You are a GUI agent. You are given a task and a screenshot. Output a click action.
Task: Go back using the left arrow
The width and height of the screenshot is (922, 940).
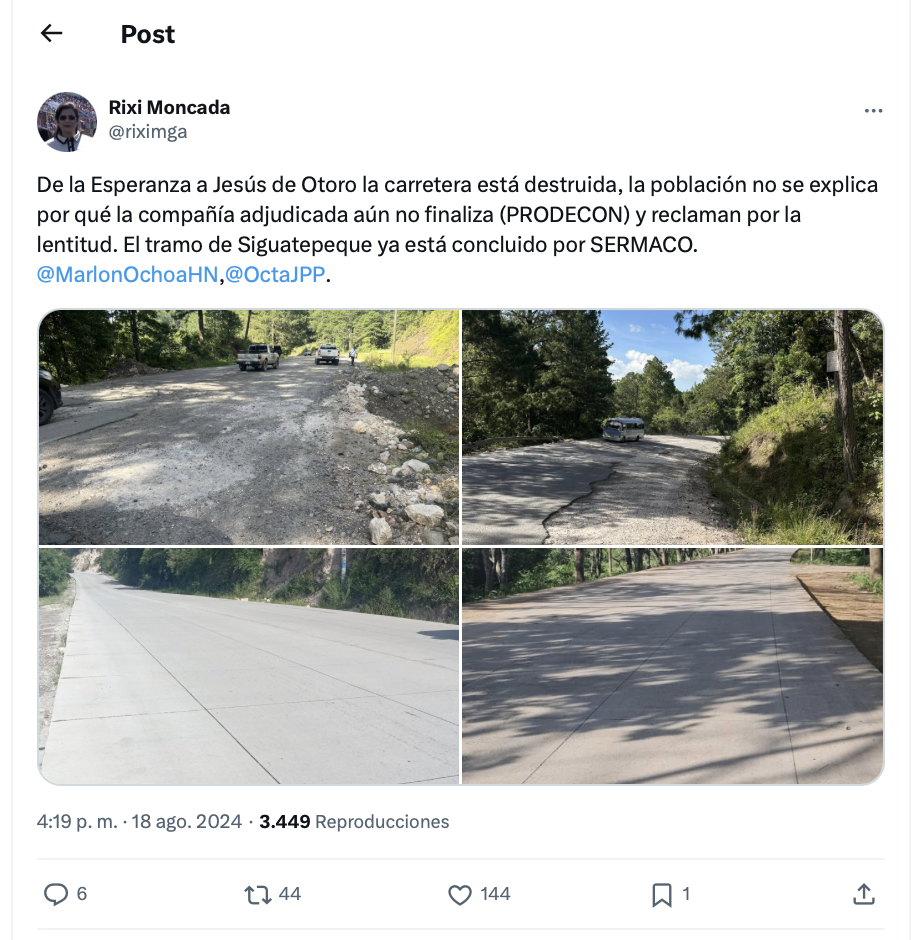52,33
